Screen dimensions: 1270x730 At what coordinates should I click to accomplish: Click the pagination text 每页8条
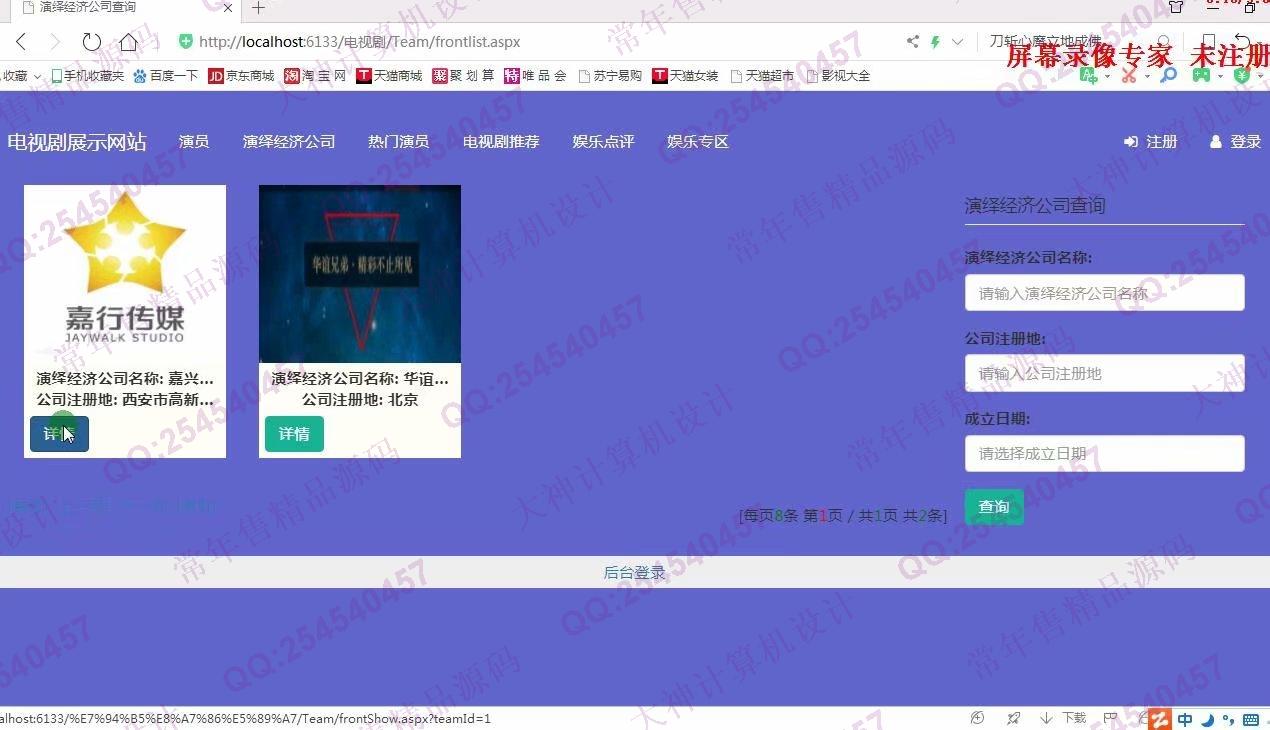point(770,516)
